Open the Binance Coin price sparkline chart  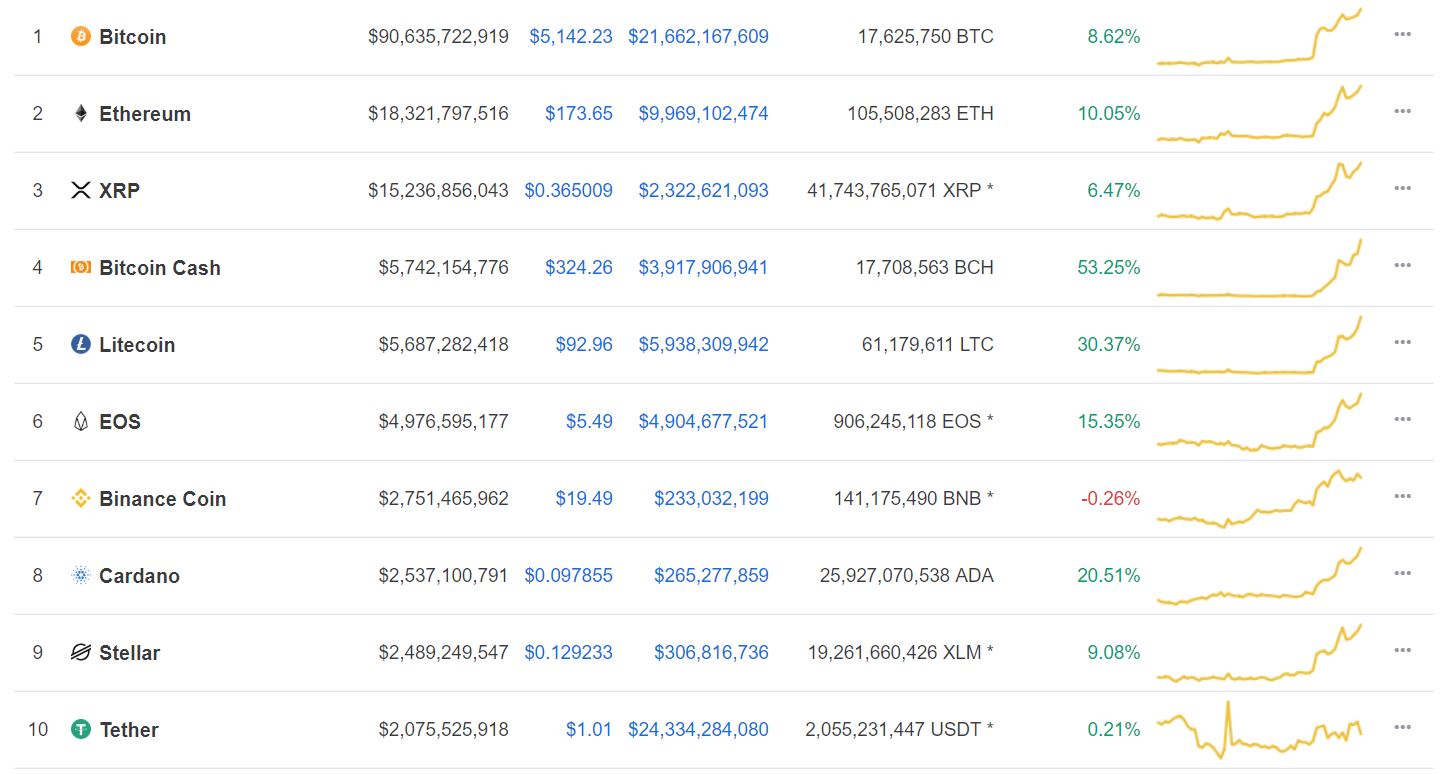tap(1259, 498)
